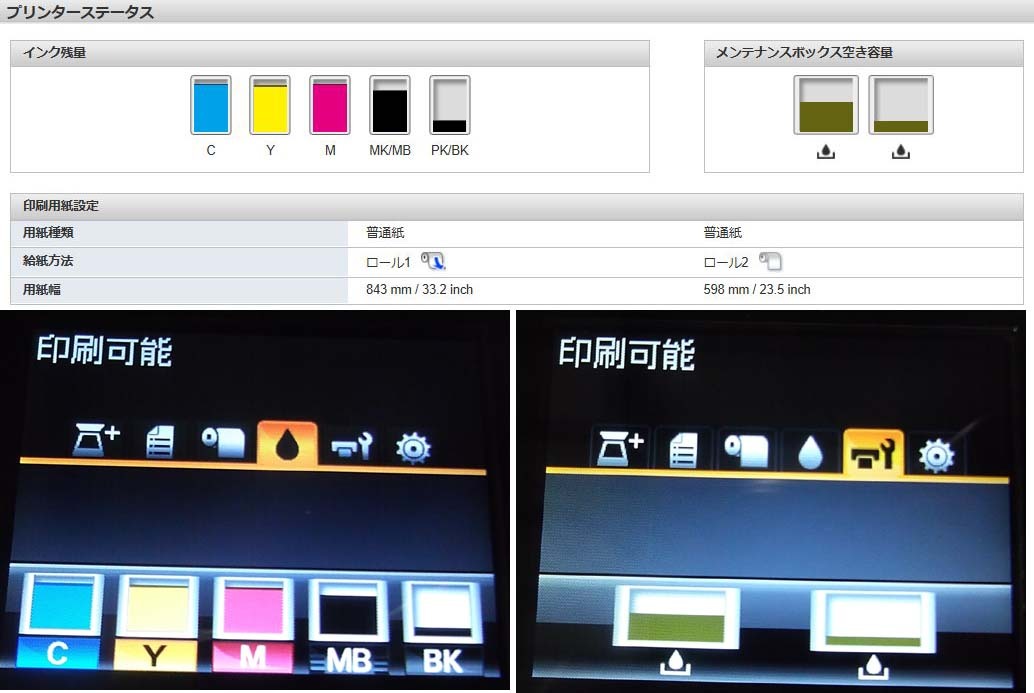Select the document job tab on left panel
This screenshot has width=1034, height=693.
point(160,442)
